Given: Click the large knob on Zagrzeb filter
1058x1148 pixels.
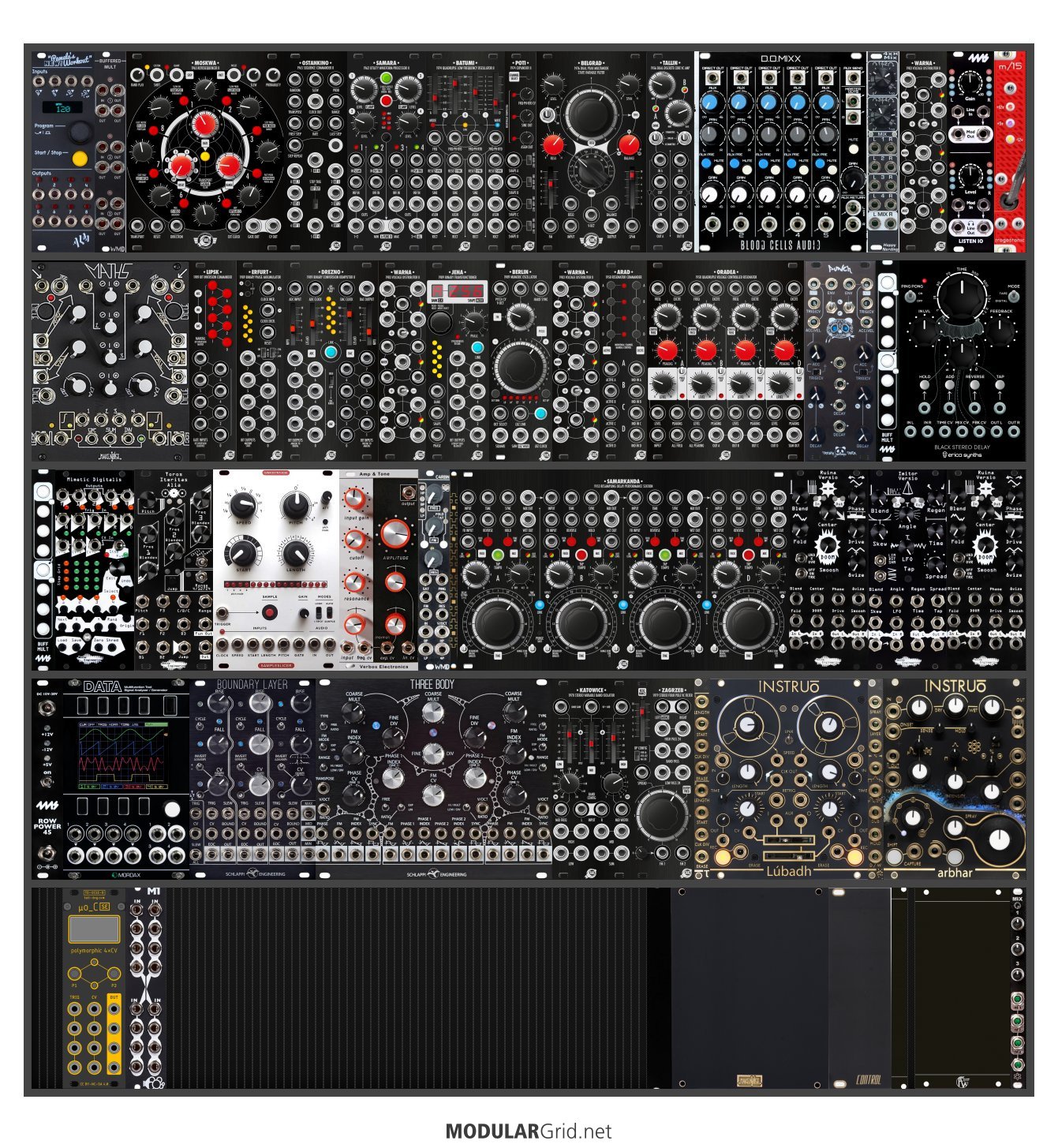Looking at the screenshot, I should click(x=661, y=813).
